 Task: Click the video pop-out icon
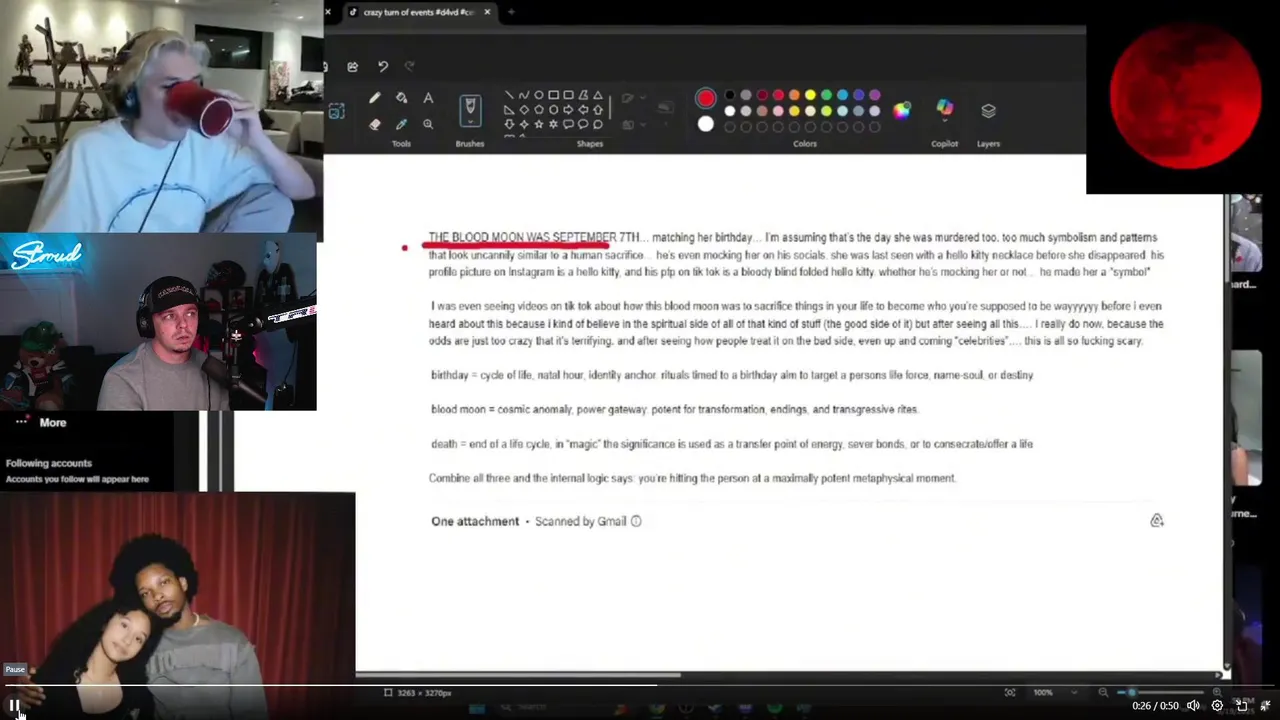point(1242,705)
